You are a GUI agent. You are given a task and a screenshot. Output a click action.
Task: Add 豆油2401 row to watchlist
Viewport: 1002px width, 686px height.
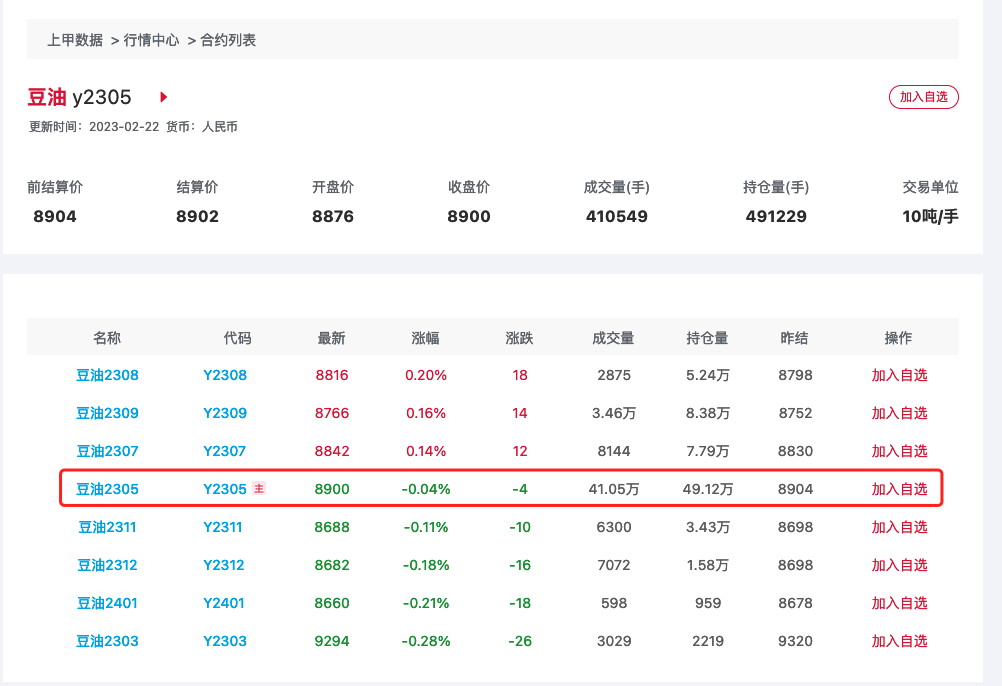click(x=899, y=603)
